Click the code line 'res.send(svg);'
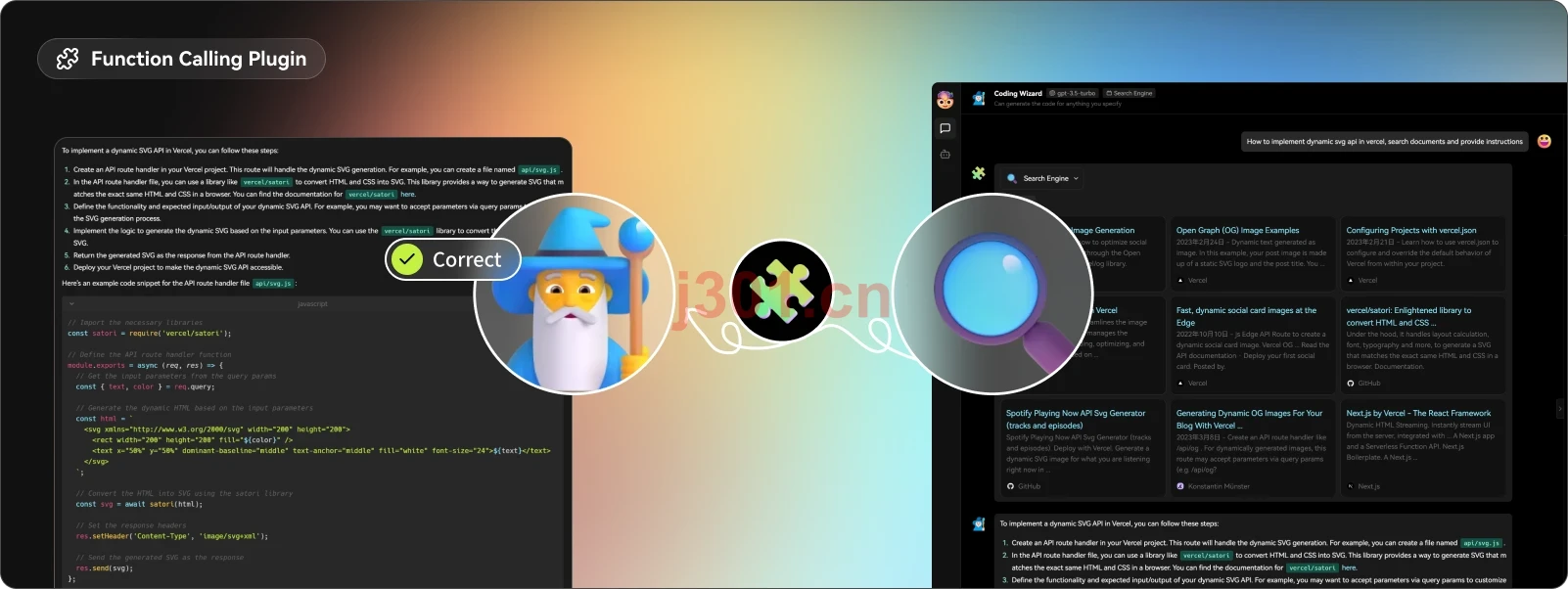 105,568
